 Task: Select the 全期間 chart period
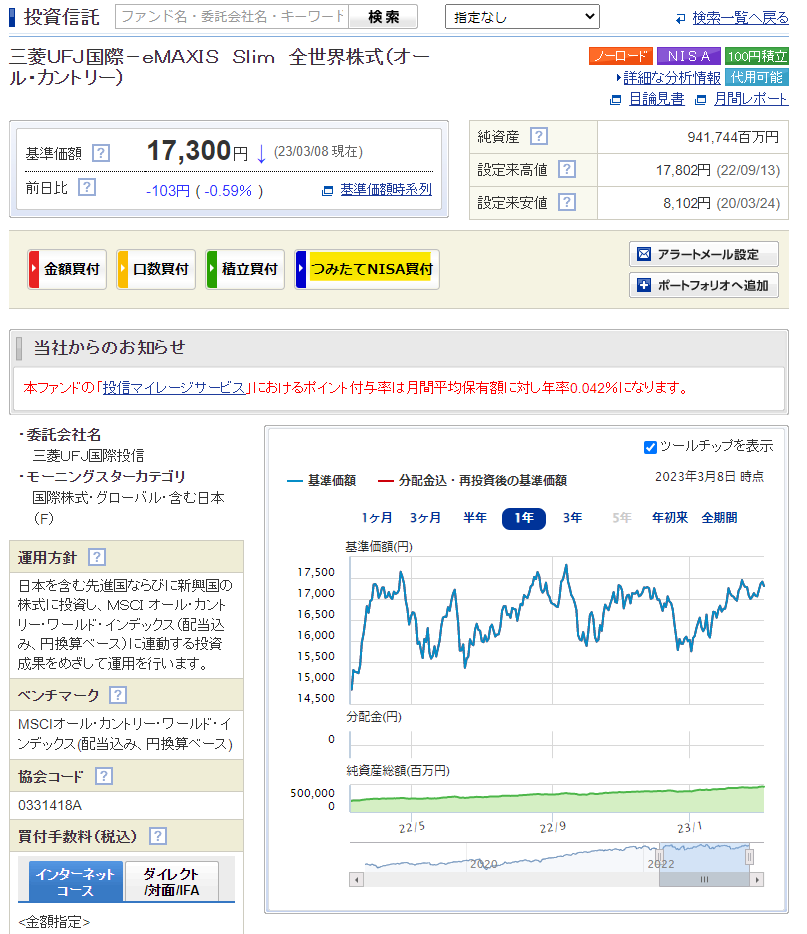(x=719, y=518)
